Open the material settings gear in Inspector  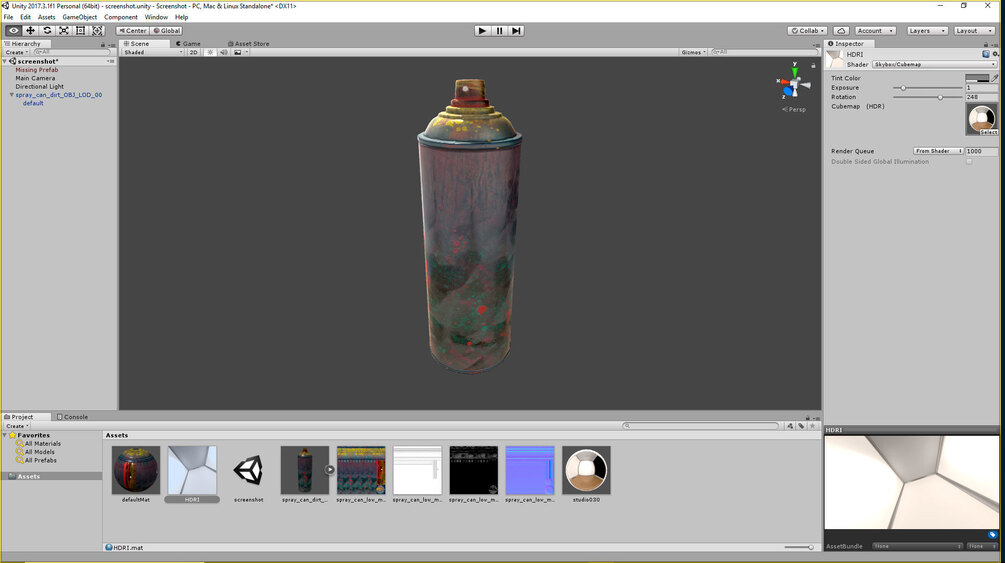995,55
